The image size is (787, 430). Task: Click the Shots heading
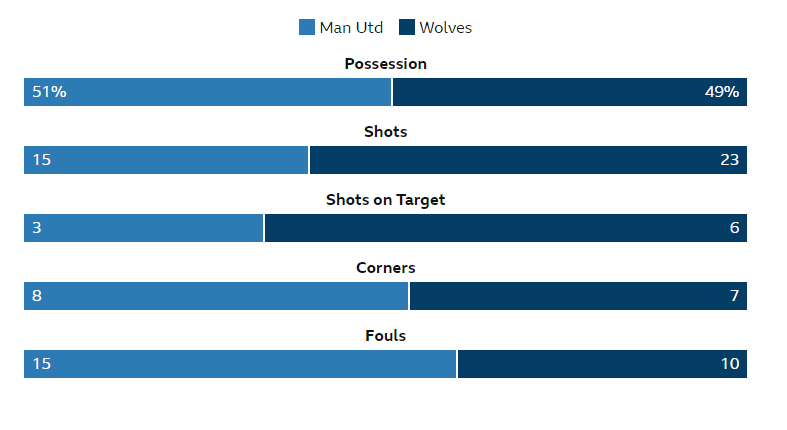385,132
